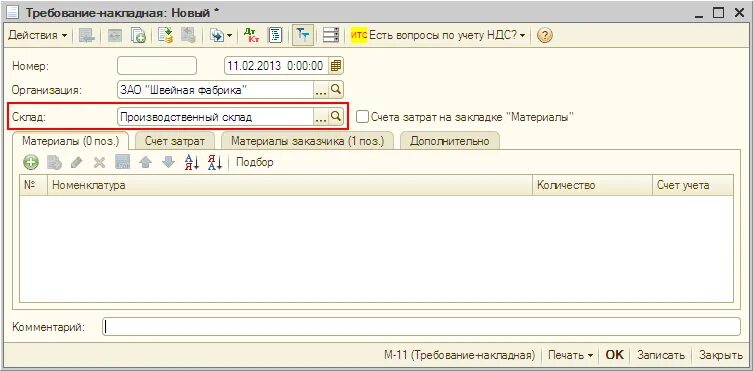Click the Подбор button

coord(255,162)
